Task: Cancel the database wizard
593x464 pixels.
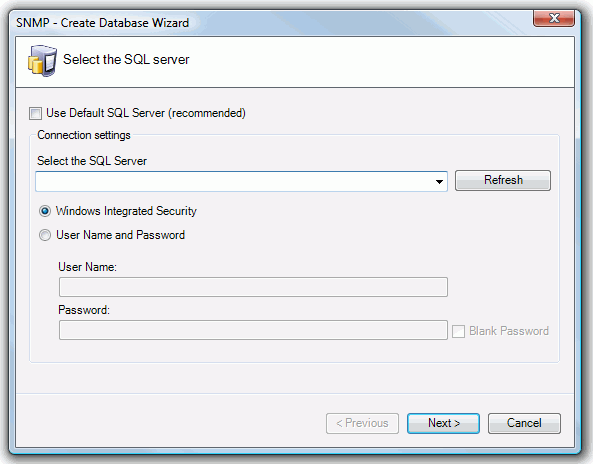Action: tap(524, 423)
